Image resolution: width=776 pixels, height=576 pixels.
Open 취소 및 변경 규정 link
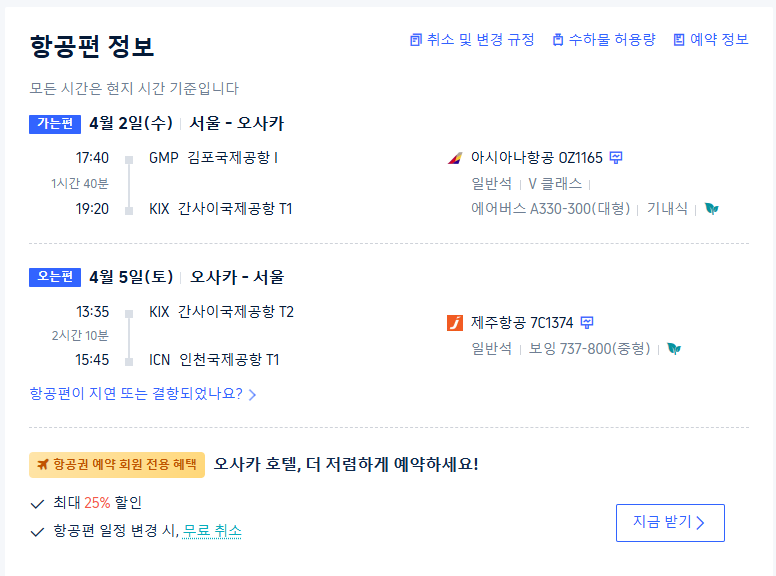click(480, 40)
